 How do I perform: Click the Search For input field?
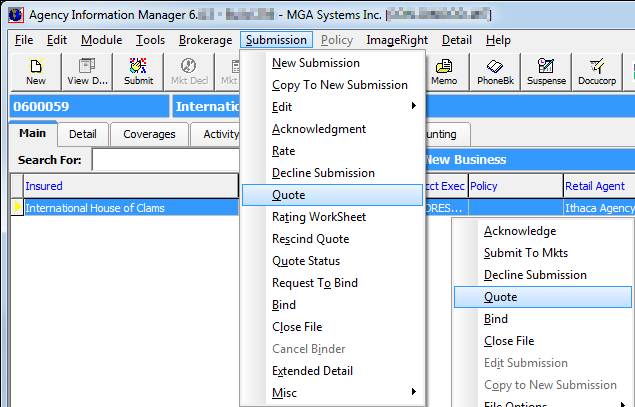(165, 160)
